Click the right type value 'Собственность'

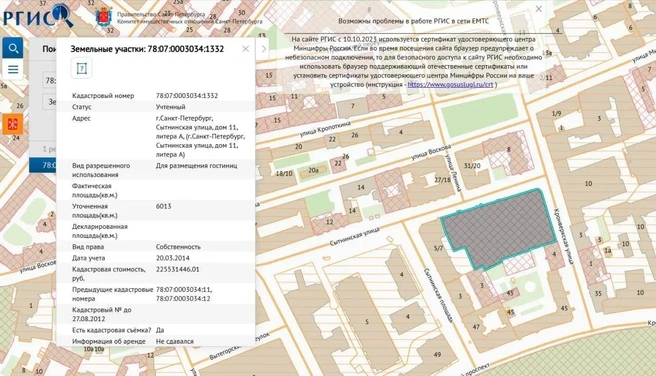point(178,247)
